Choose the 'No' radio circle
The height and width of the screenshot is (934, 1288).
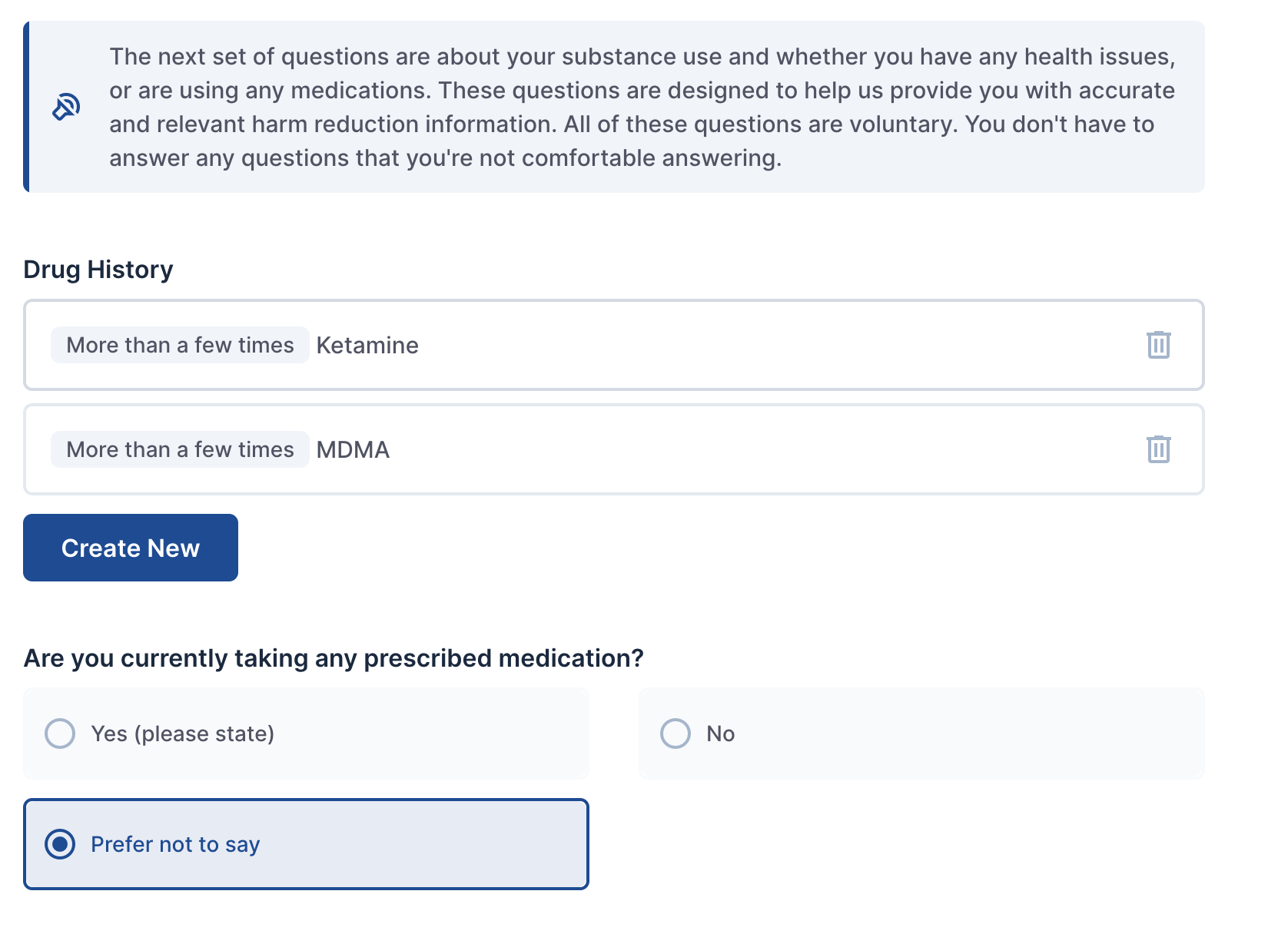tap(676, 734)
